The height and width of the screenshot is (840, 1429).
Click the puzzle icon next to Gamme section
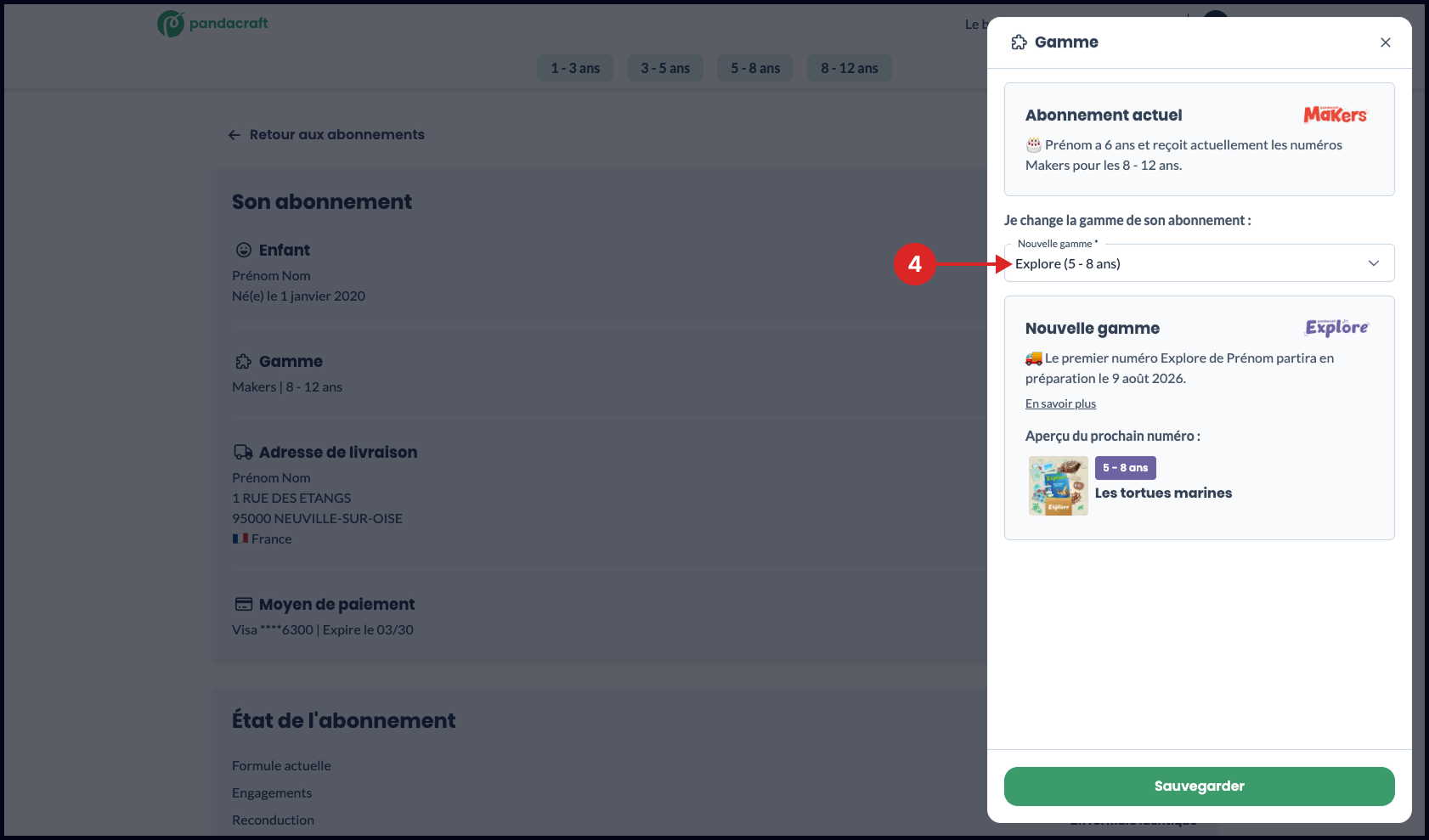pos(244,361)
